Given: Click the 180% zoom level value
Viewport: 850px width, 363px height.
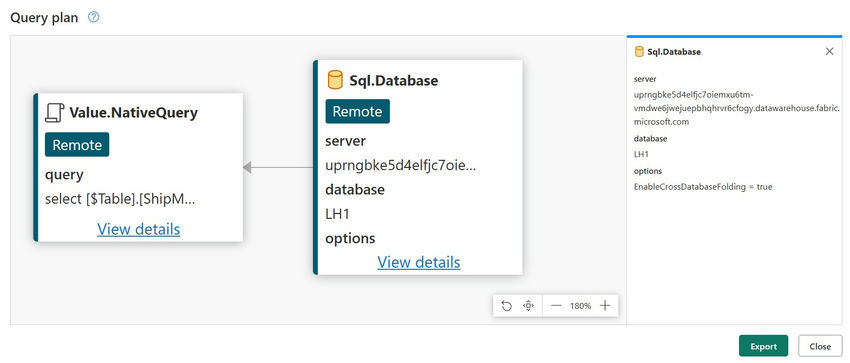Looking at the screenshot, I should click(x=580, y=306).
